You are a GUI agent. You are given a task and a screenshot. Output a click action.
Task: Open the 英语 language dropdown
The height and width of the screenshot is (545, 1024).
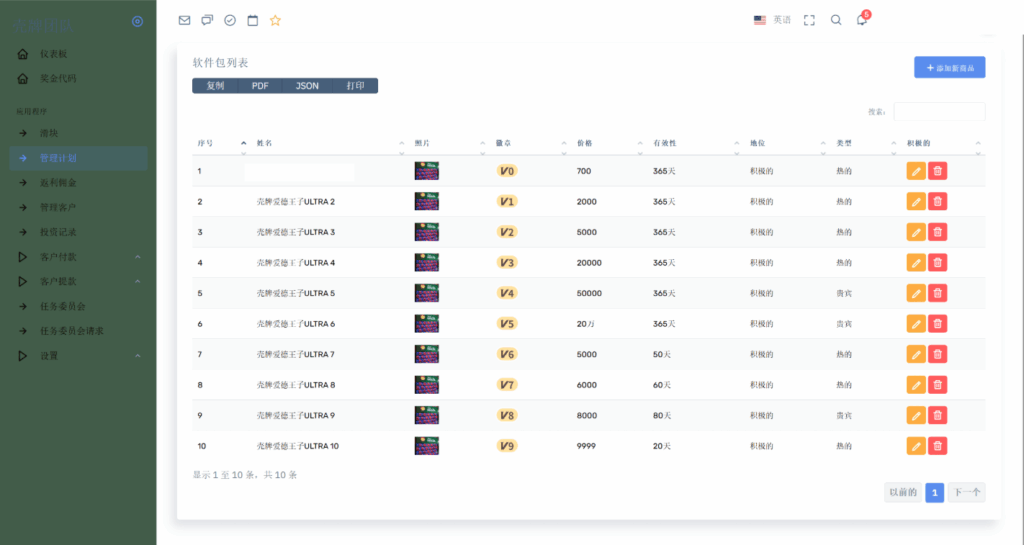772,20
